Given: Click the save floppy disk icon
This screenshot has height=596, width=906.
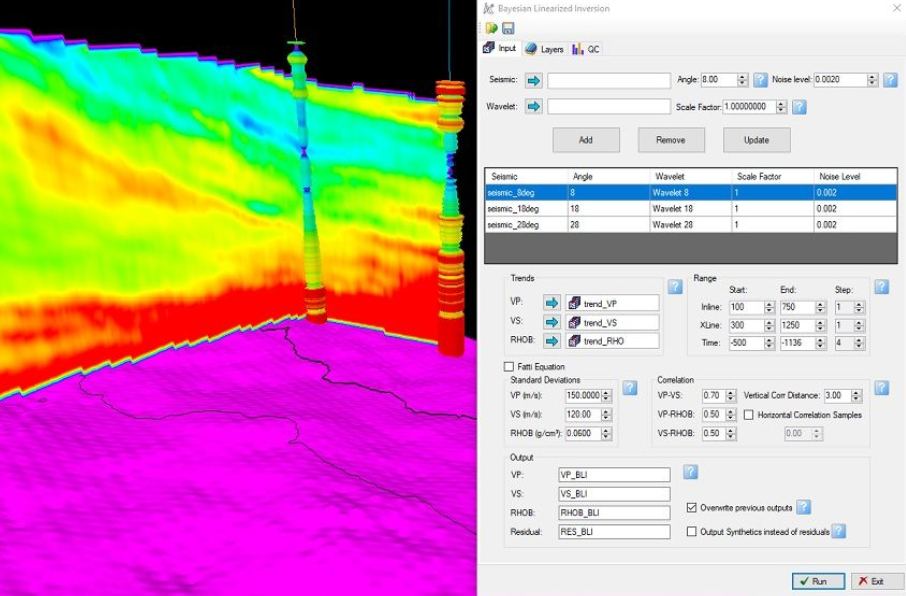Looking at the screenshot, I should [508, 28].
